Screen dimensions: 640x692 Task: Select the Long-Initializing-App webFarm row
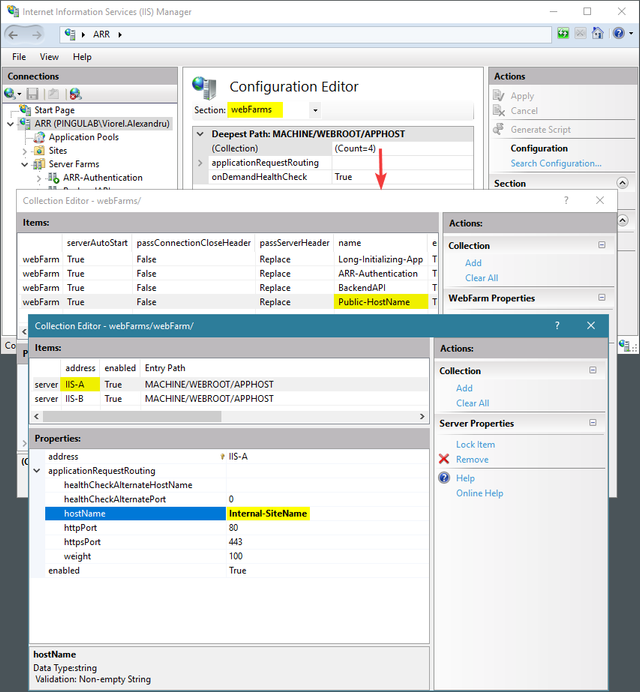(227, 259)
